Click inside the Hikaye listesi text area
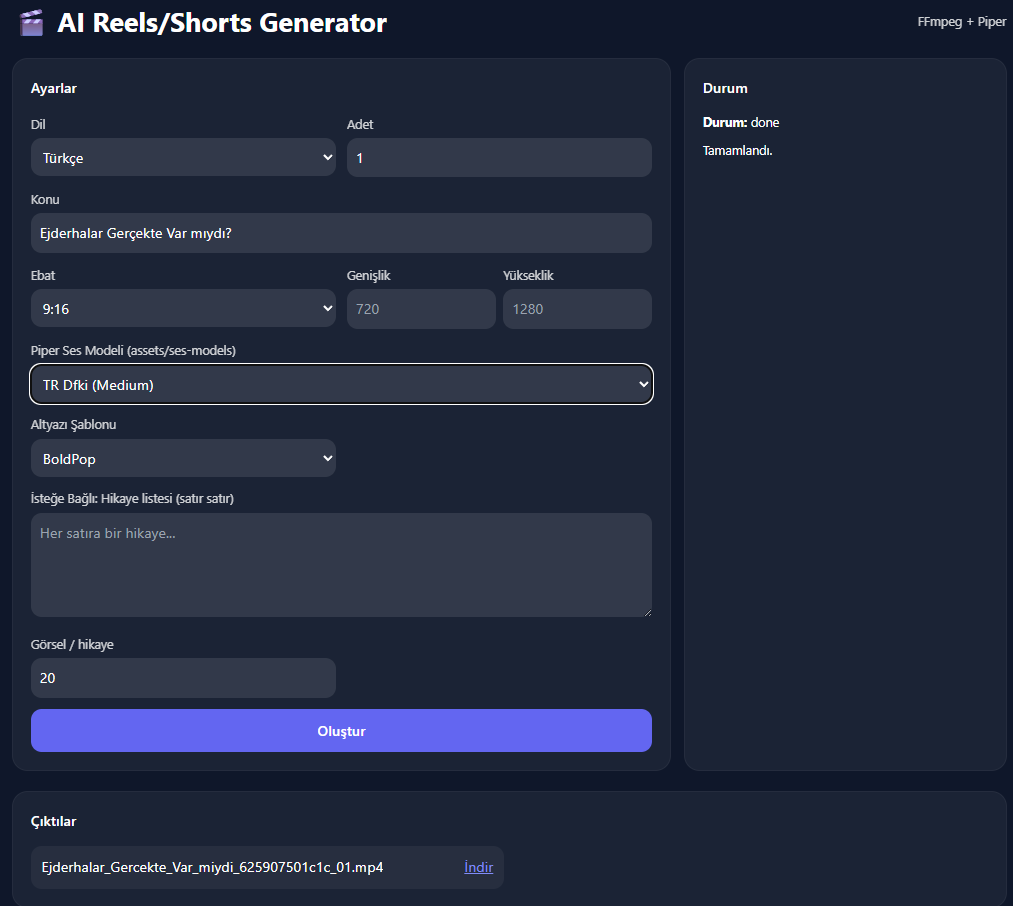 click(341, 565)
